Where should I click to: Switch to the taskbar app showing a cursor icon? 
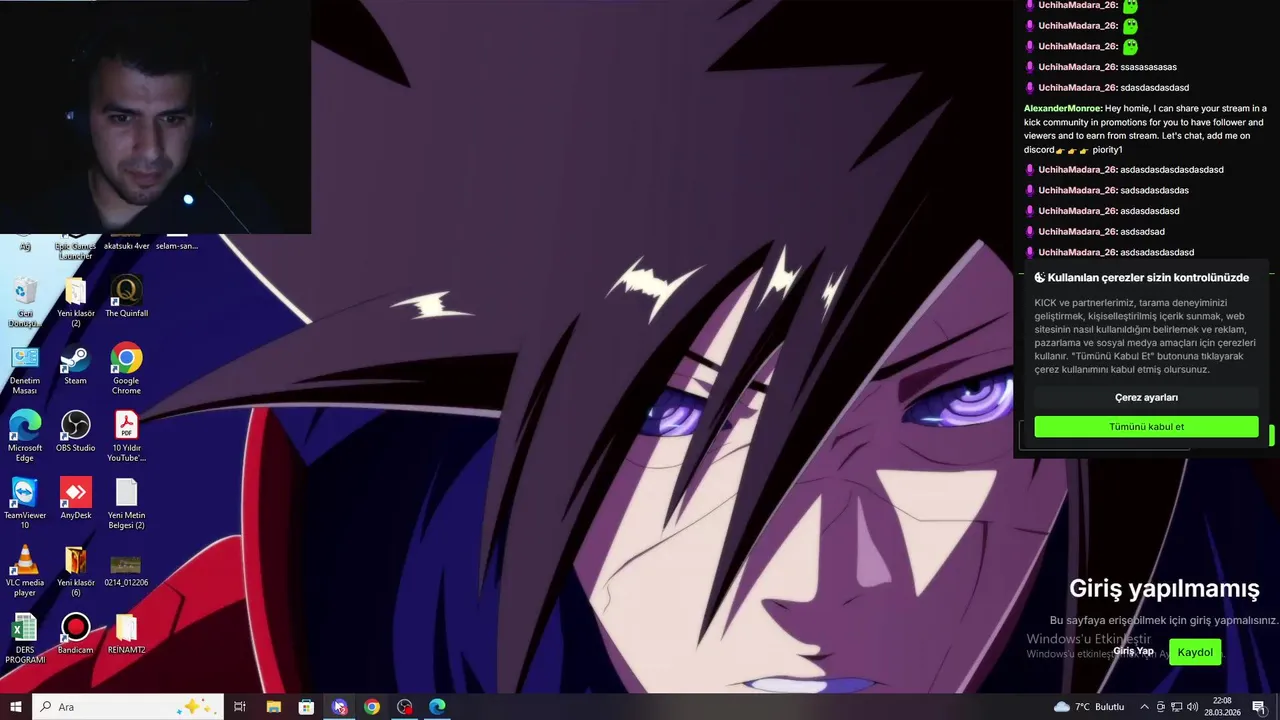(x=339, y=707)
